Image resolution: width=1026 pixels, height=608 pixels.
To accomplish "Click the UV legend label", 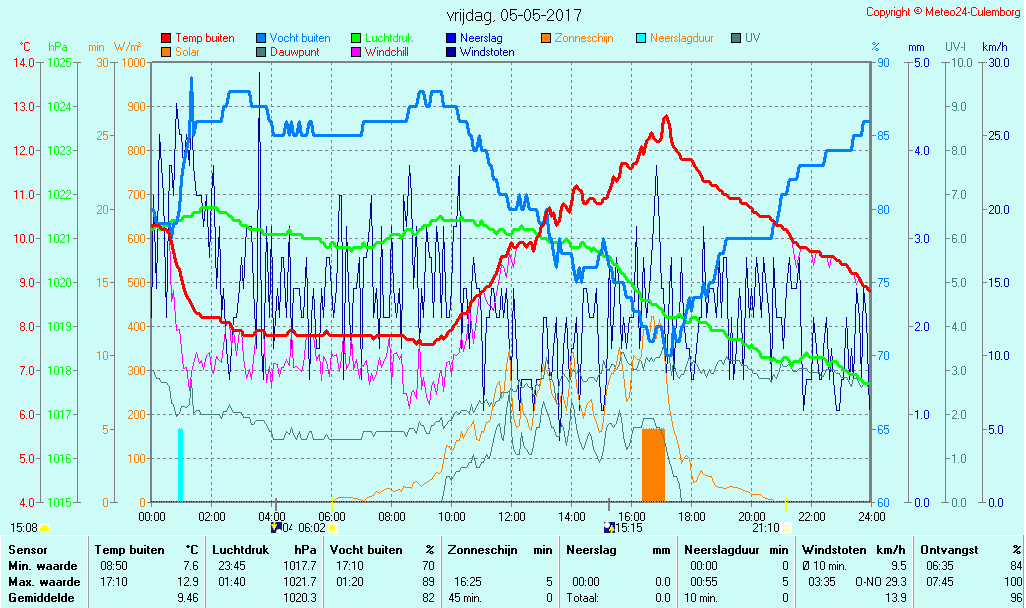I will tap(754, 38).
